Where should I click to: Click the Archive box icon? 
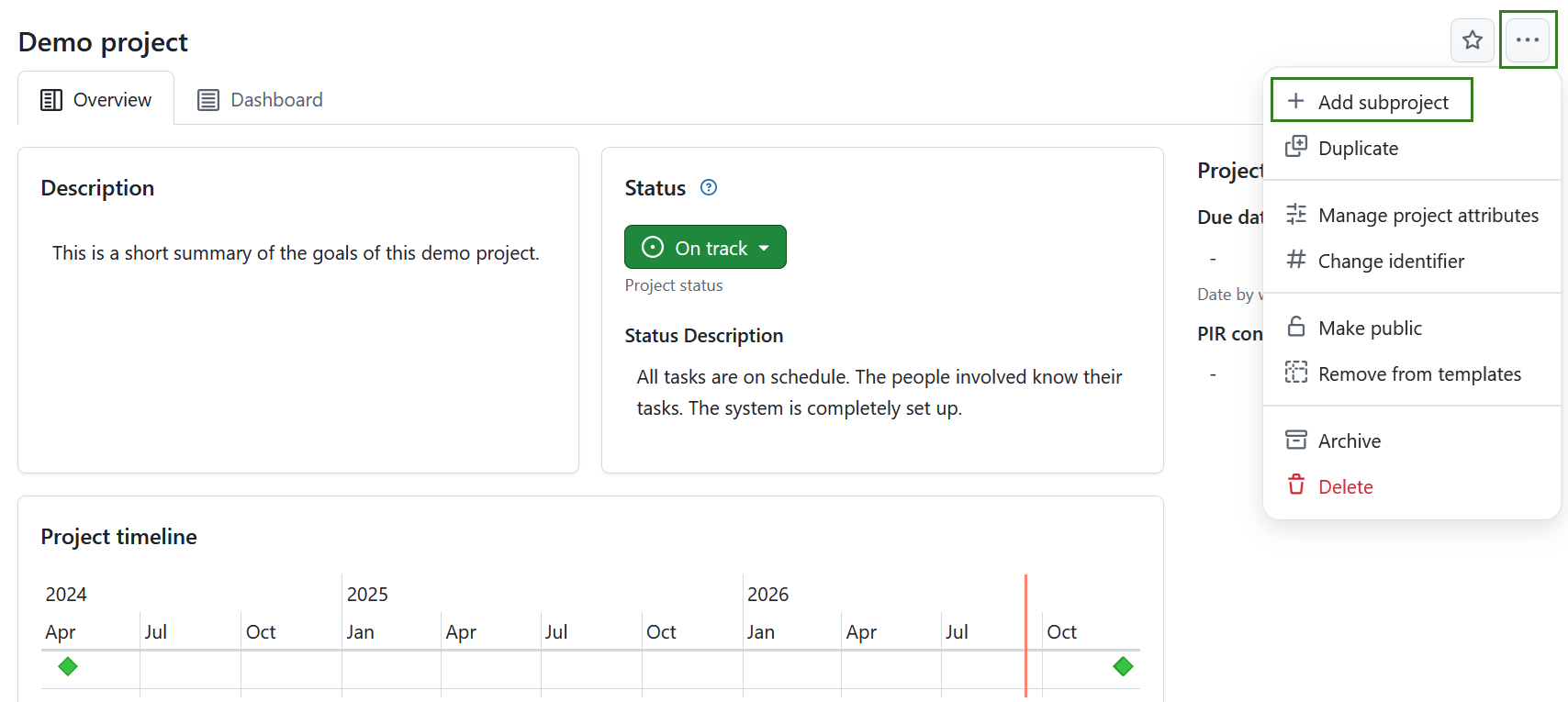pos(1296,440)
